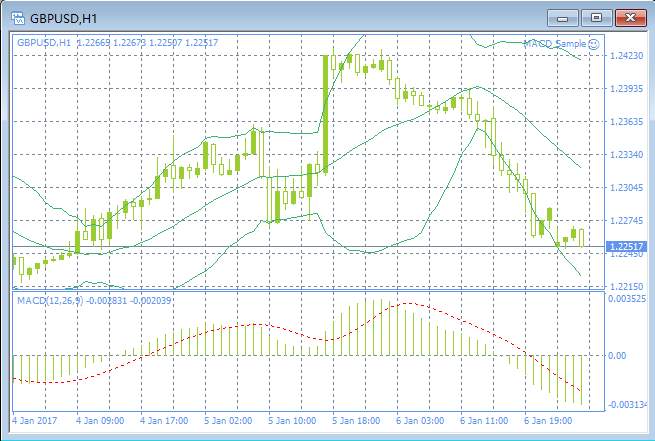Click the 1.24230 price scale value

627,56
